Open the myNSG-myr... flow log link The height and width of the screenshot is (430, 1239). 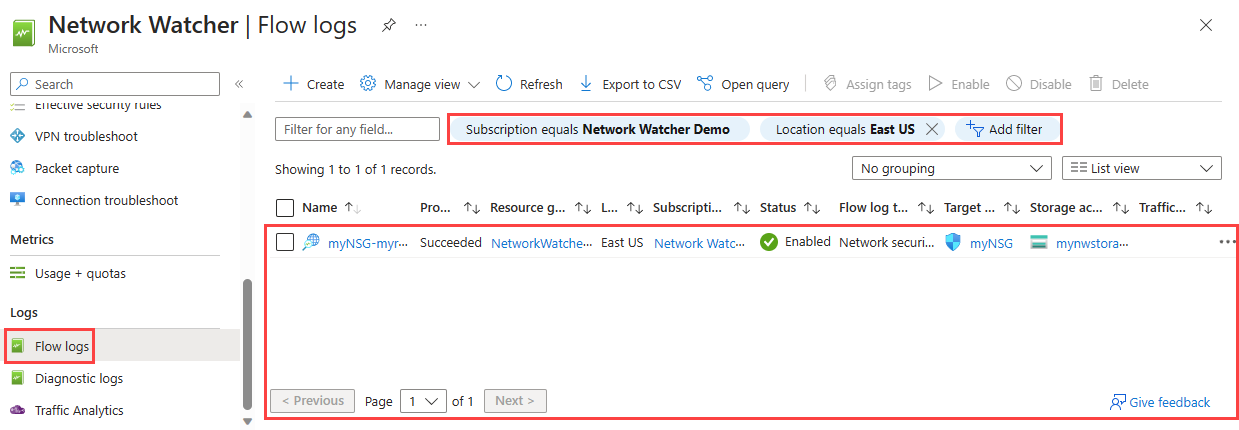point(368,242)
